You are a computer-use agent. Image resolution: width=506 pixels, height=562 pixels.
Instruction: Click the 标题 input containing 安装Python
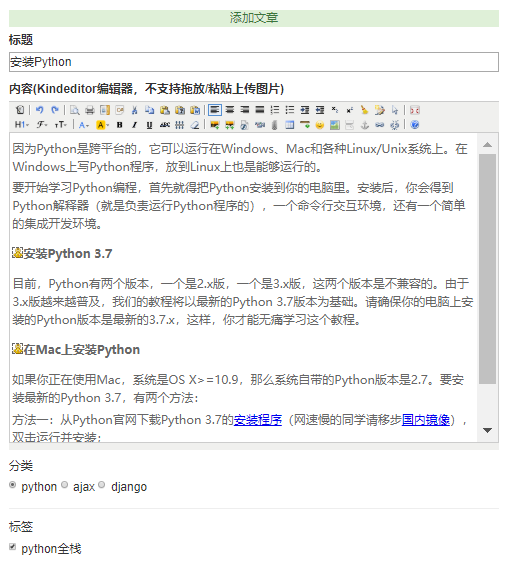[x=254, y=62]
